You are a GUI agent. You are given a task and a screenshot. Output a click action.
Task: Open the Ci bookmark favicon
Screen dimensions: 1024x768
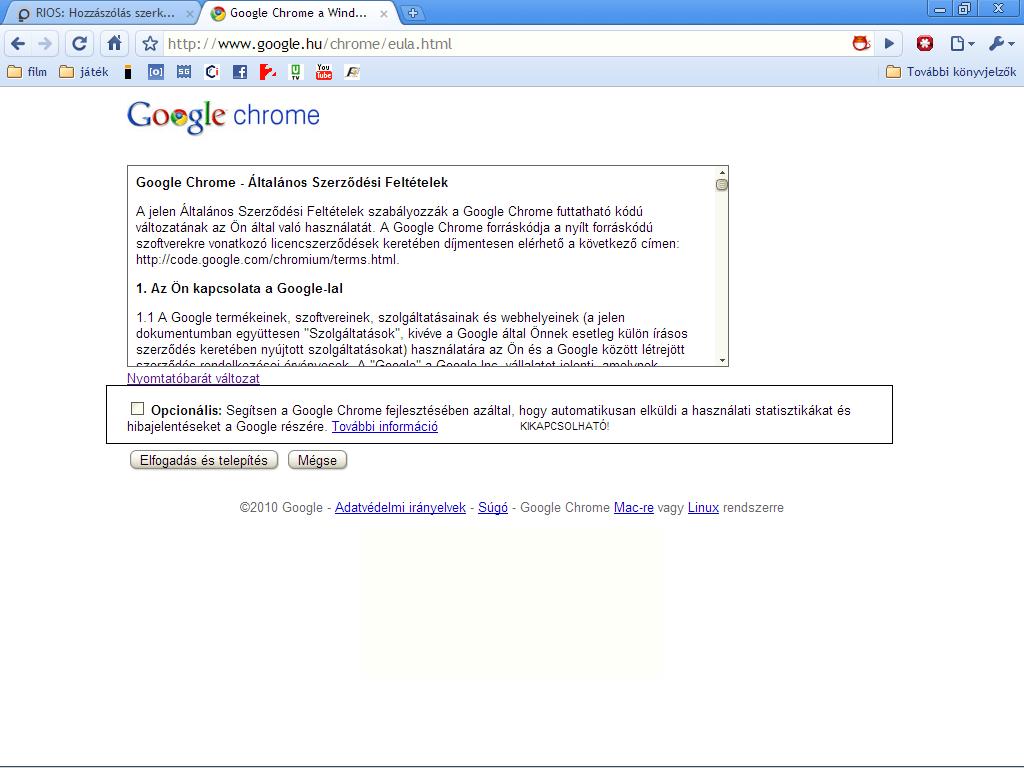pos(212,72)
